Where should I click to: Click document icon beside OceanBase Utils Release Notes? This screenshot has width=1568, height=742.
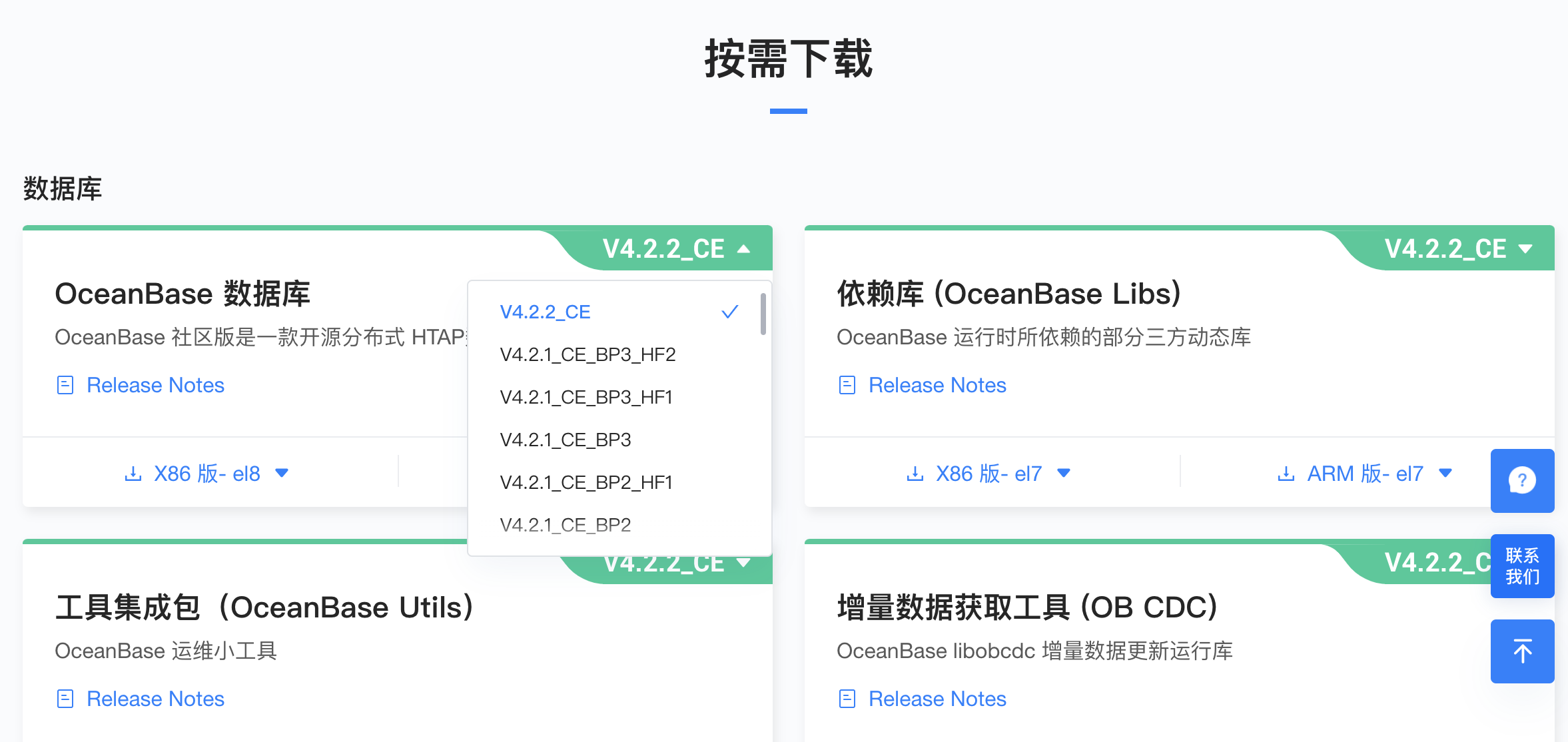tap(65, 699)
